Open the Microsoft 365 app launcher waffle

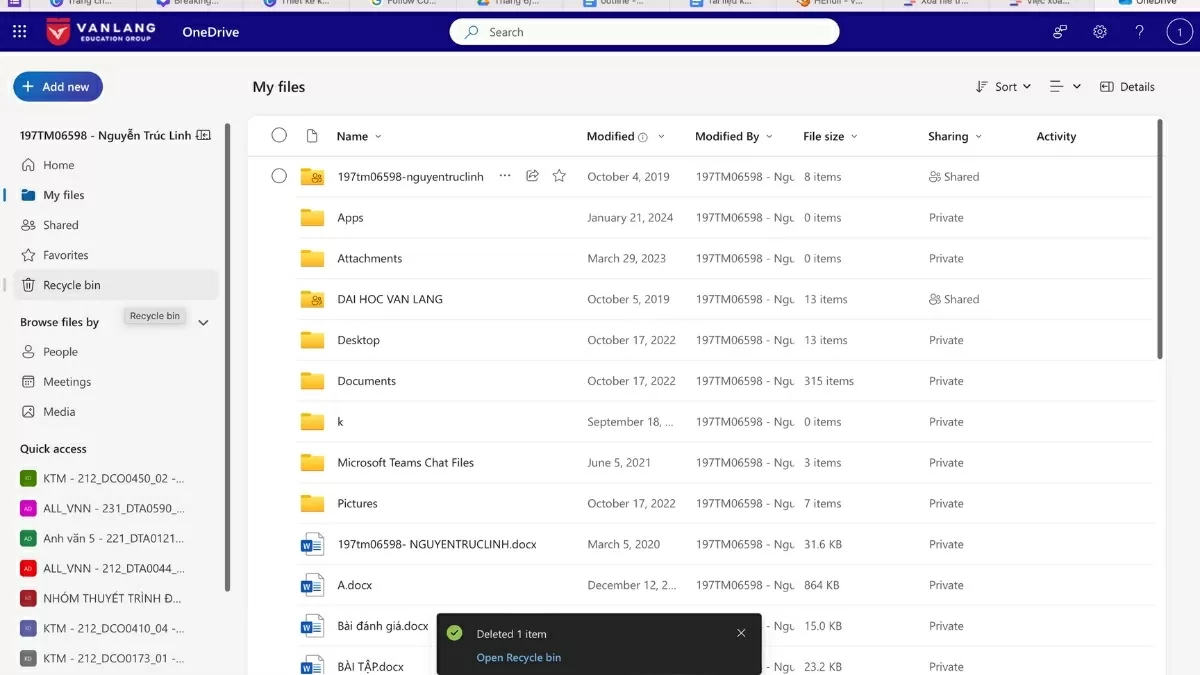[18, 31]
